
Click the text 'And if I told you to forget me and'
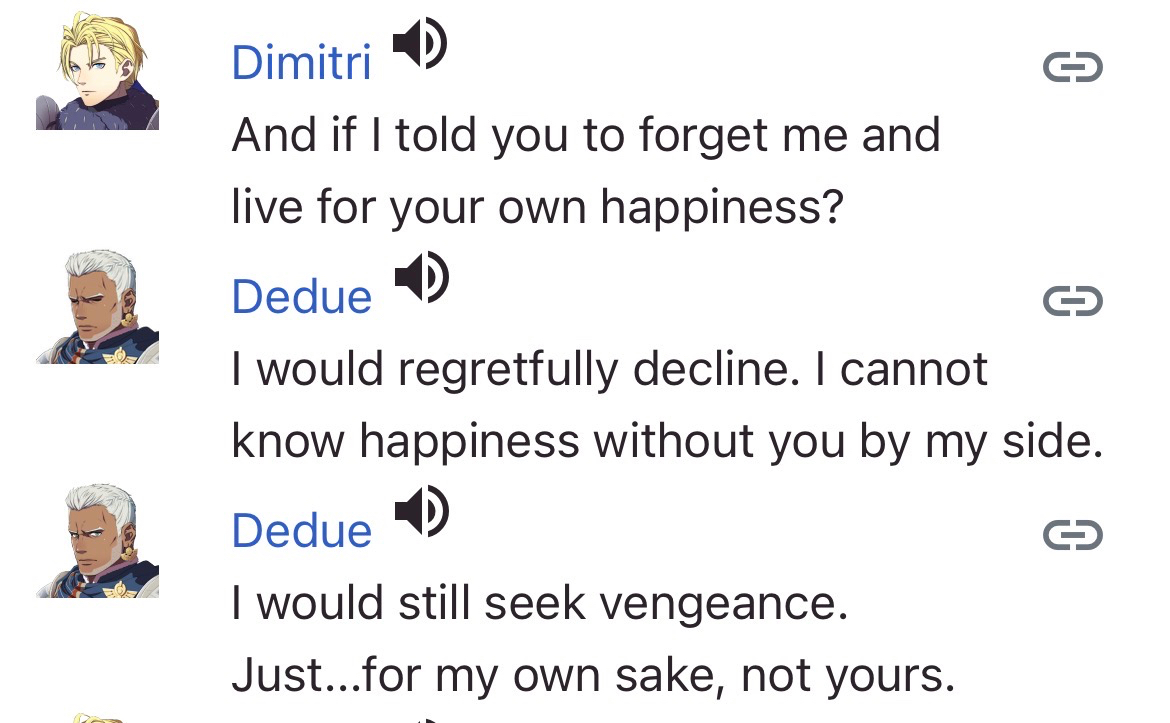[585, 135]
